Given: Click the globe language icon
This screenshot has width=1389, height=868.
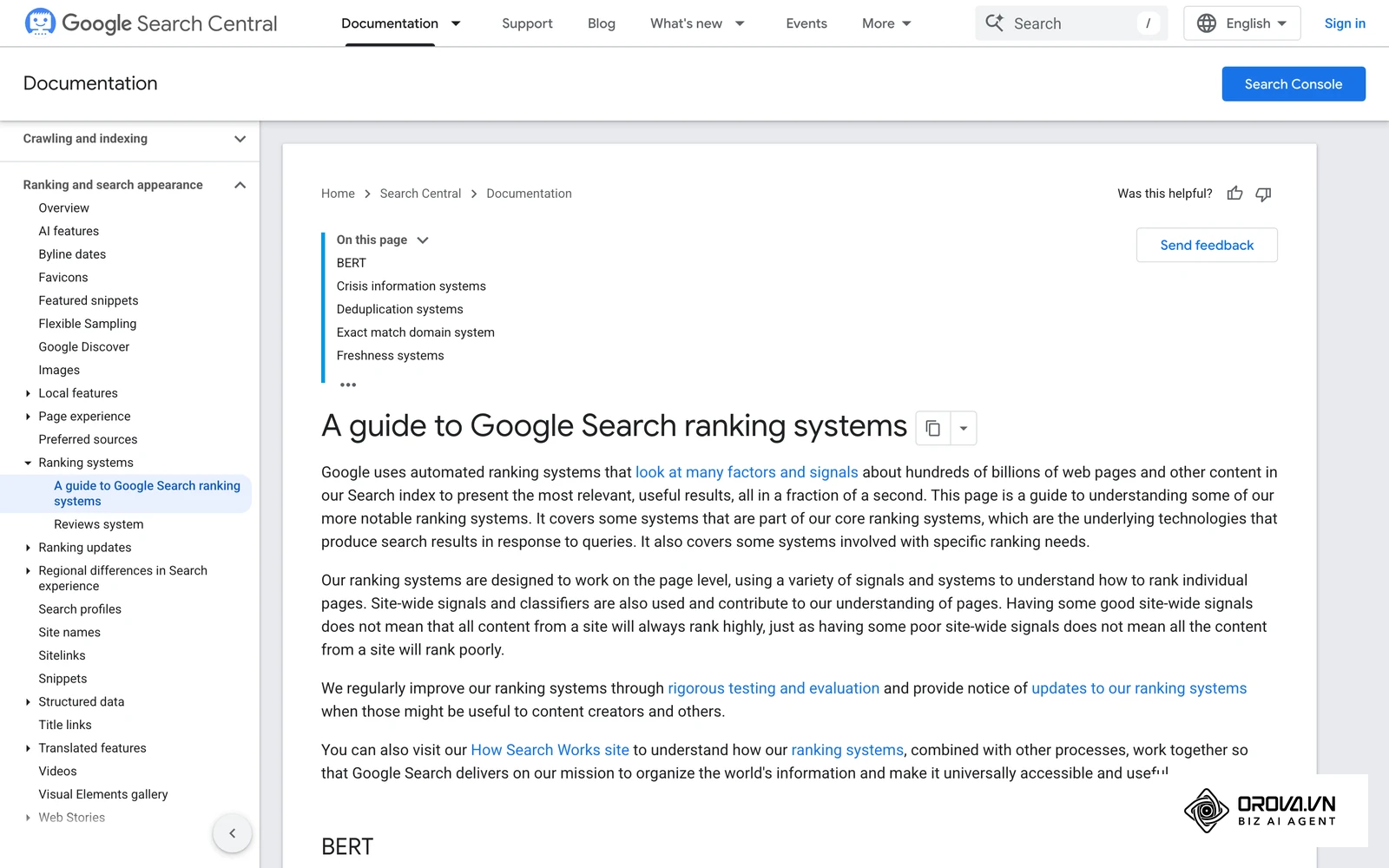Looking at the screenshot, I should (x=1207, y=23).
